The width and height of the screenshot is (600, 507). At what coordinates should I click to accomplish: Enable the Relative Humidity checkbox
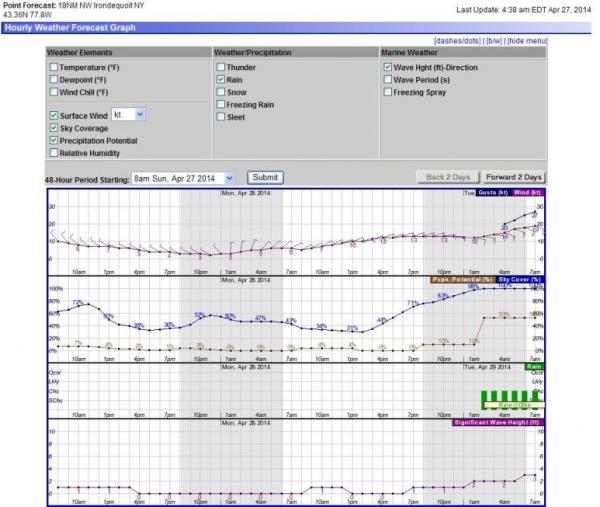[x=54, y=153]
